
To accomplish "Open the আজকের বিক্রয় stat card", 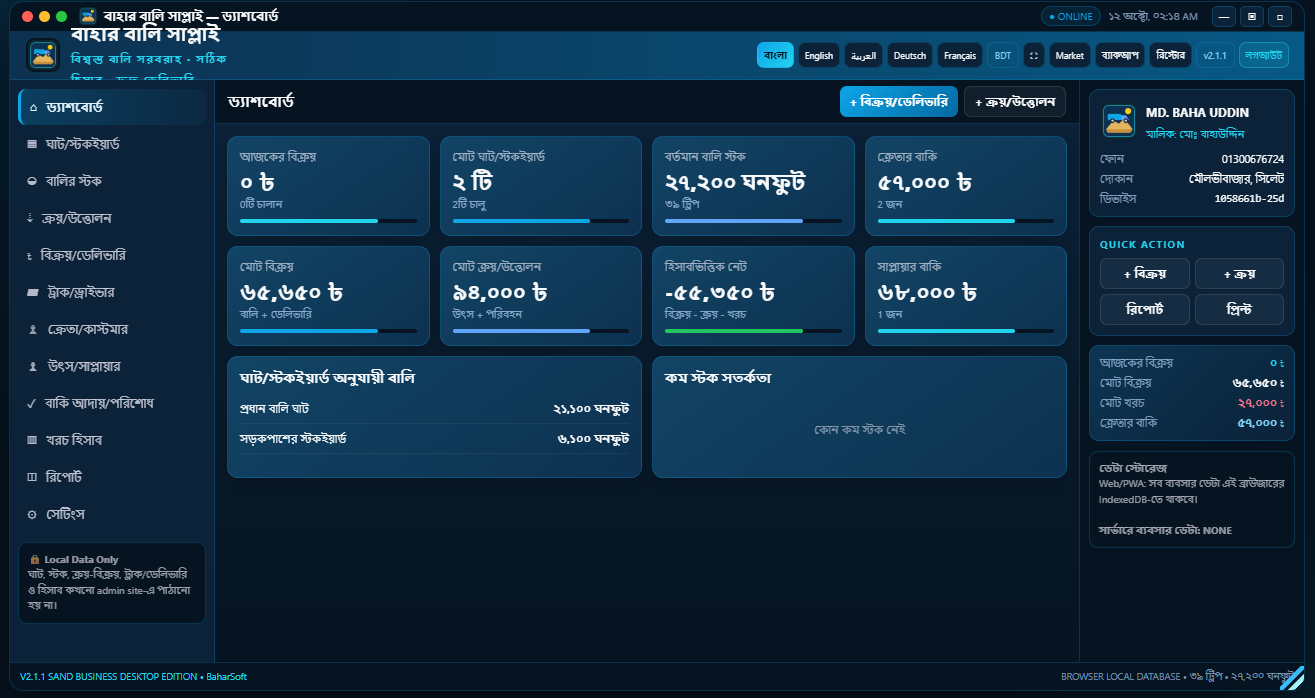I will (328, 186).
